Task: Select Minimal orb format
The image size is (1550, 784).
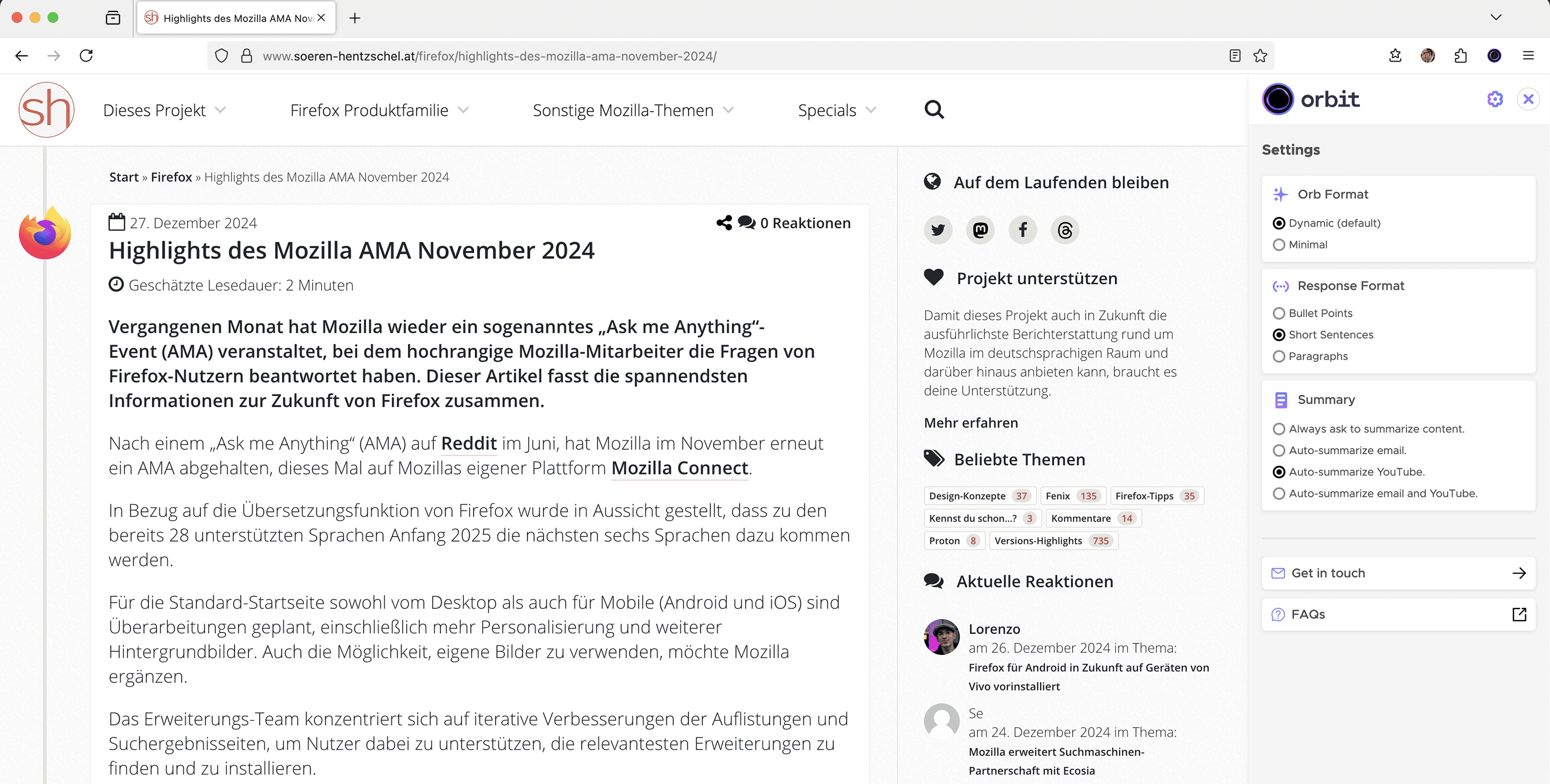Action: point(1279,245)
